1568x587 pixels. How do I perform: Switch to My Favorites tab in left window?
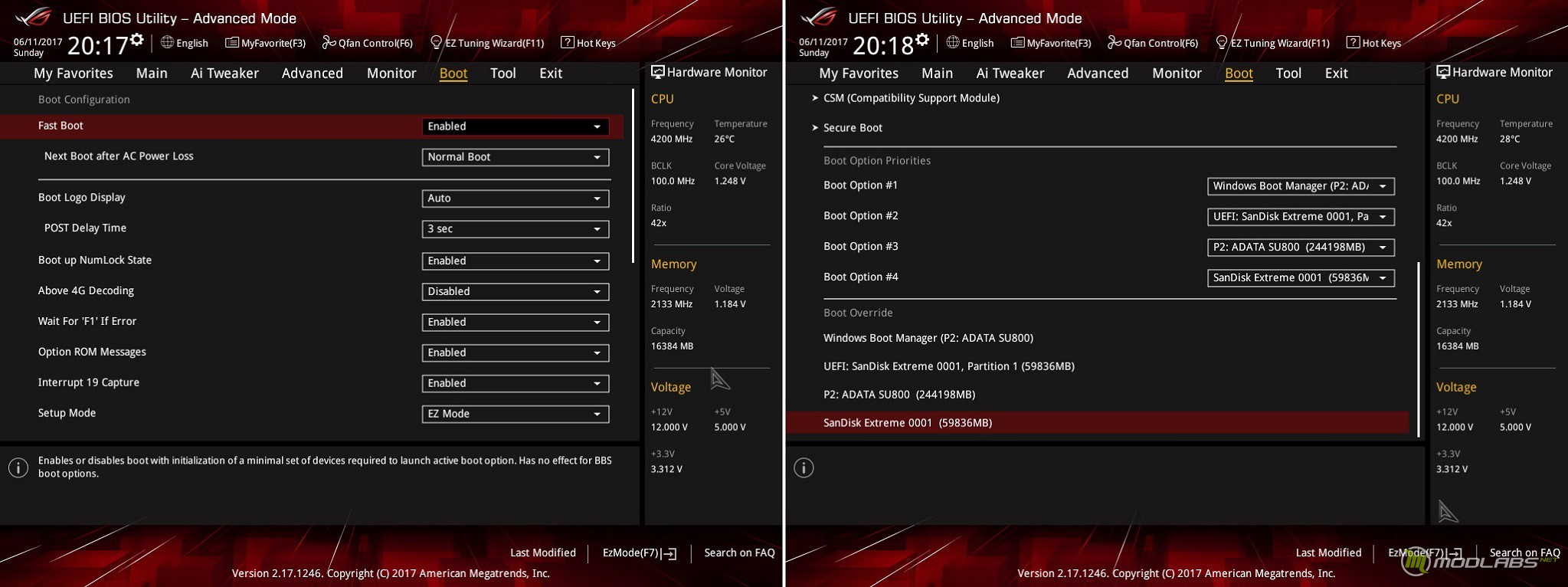click(74, 74)
